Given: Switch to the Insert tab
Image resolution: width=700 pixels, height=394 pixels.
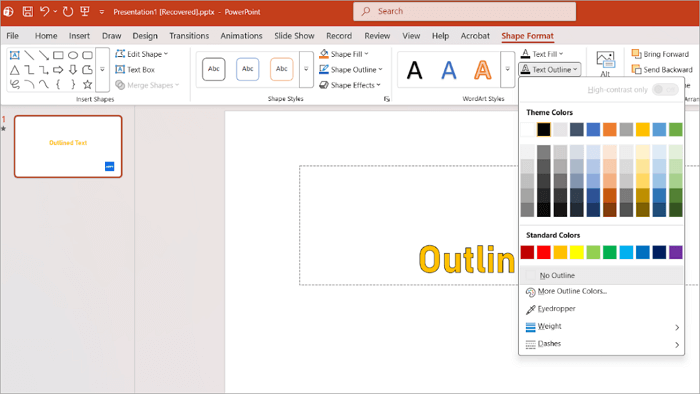Looking at the screenshot, I should click(79, 36).
